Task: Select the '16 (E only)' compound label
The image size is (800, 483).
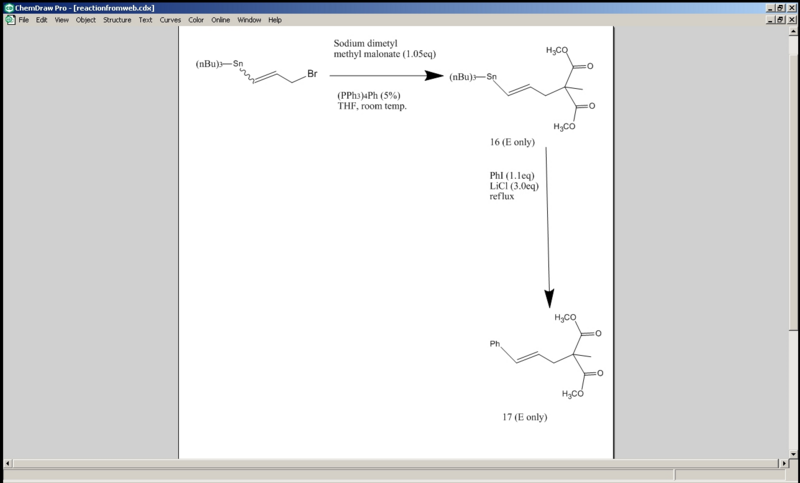Action: [x=512, y=142]
